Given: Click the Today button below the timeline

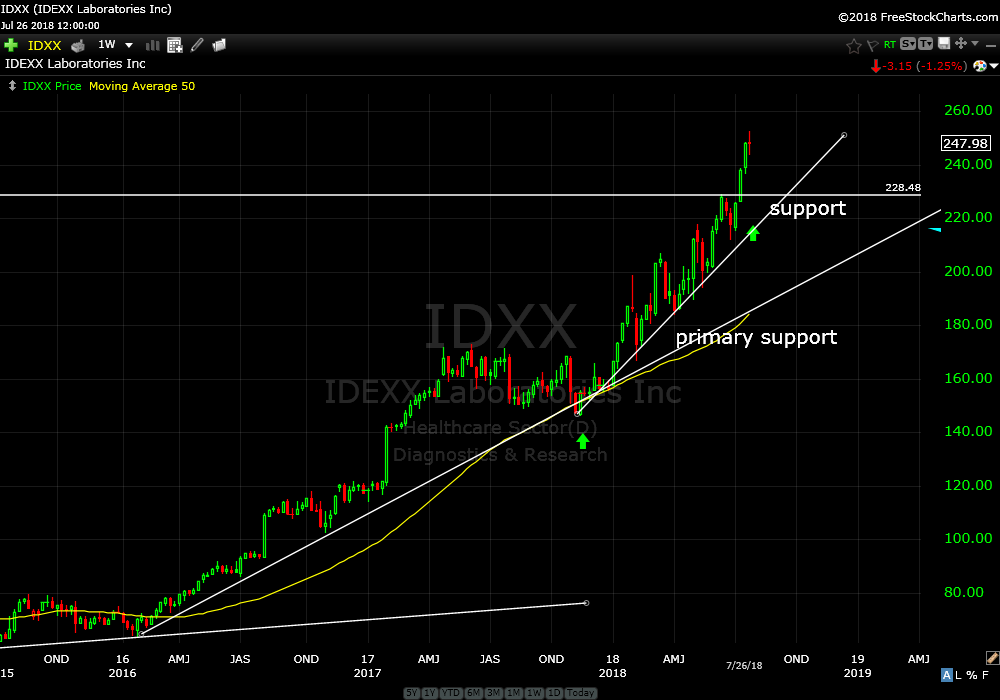Looking at the screenshot, I should (x=580, y=693).
